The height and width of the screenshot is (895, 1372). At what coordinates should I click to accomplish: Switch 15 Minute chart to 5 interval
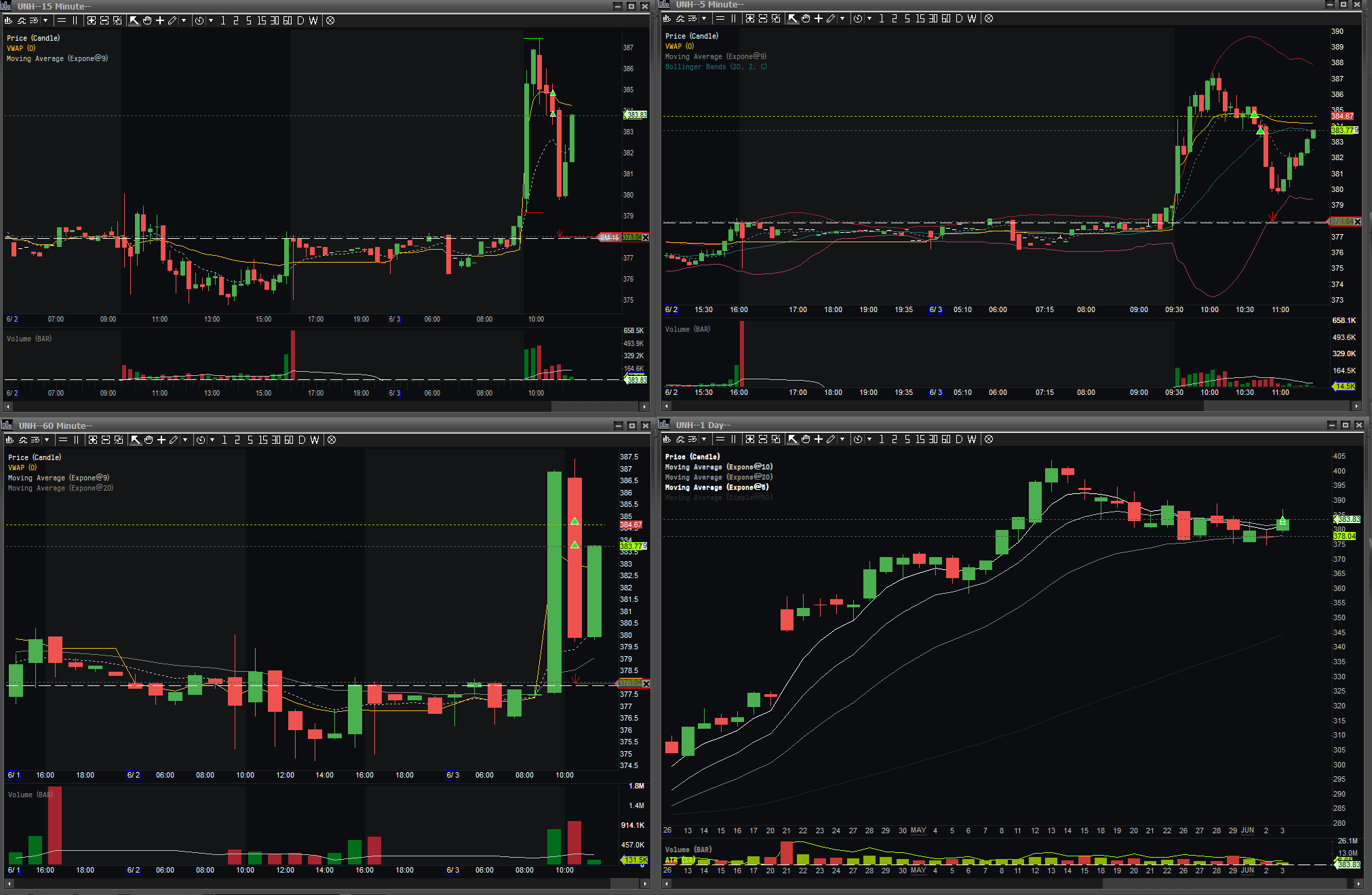(x=249, y=20)
